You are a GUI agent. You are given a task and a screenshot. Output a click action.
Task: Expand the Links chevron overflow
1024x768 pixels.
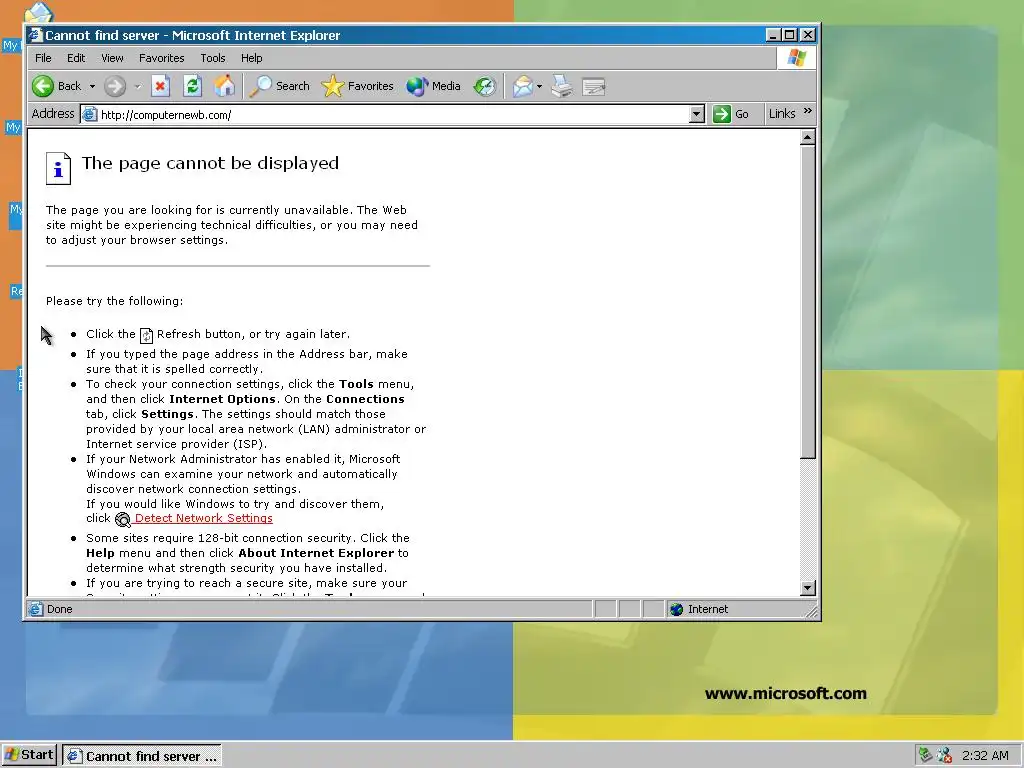(808, 111)
